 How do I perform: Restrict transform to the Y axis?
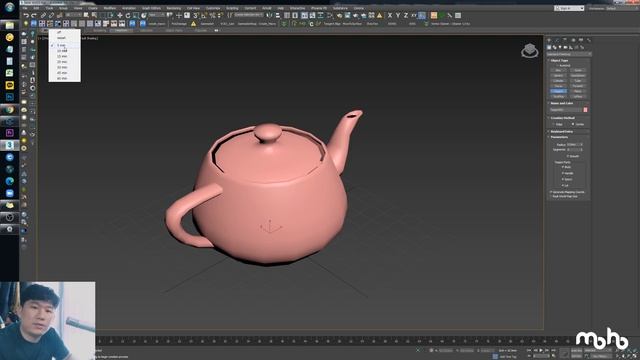(398, 16)
